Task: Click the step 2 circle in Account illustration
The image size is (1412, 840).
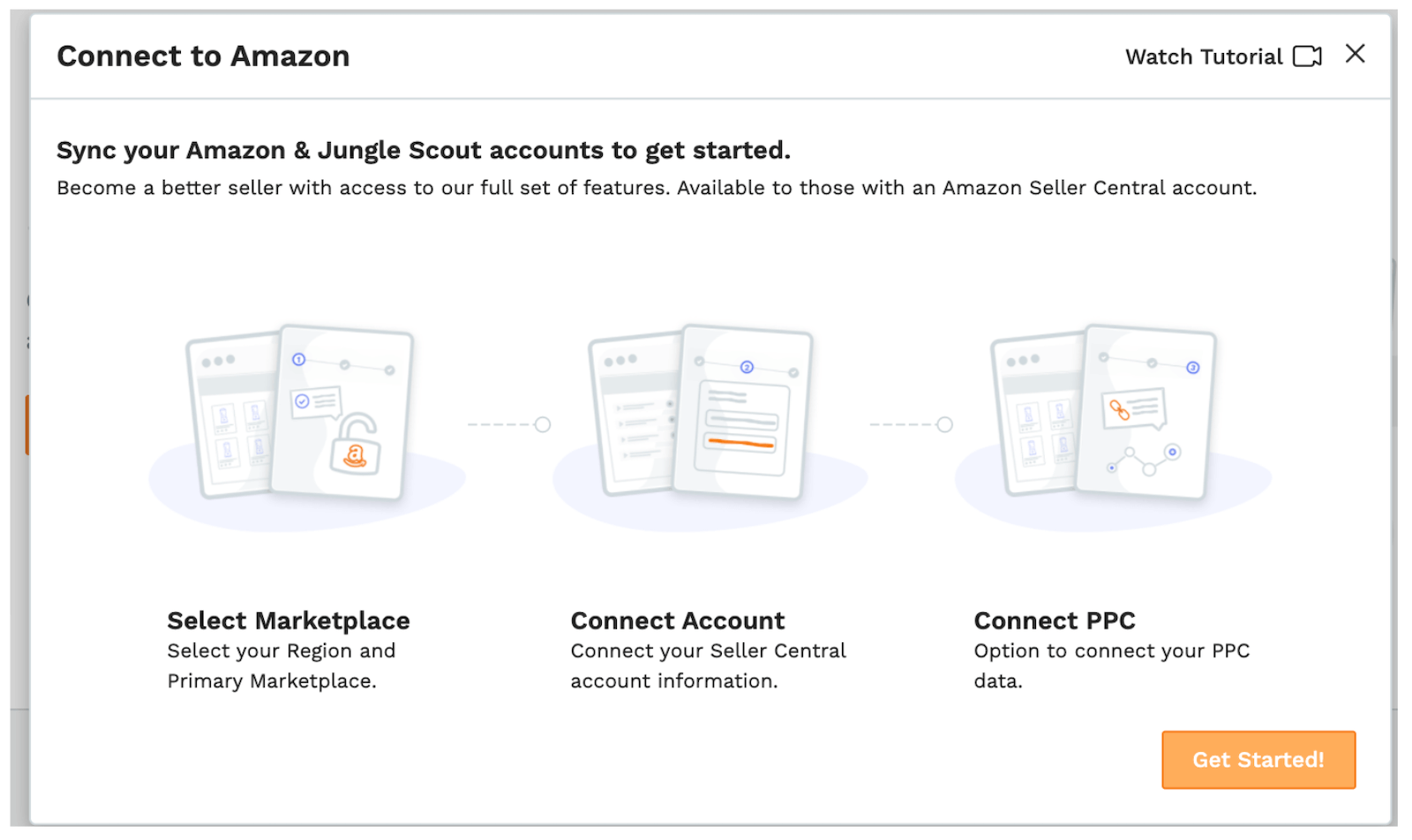Action: 747,367
